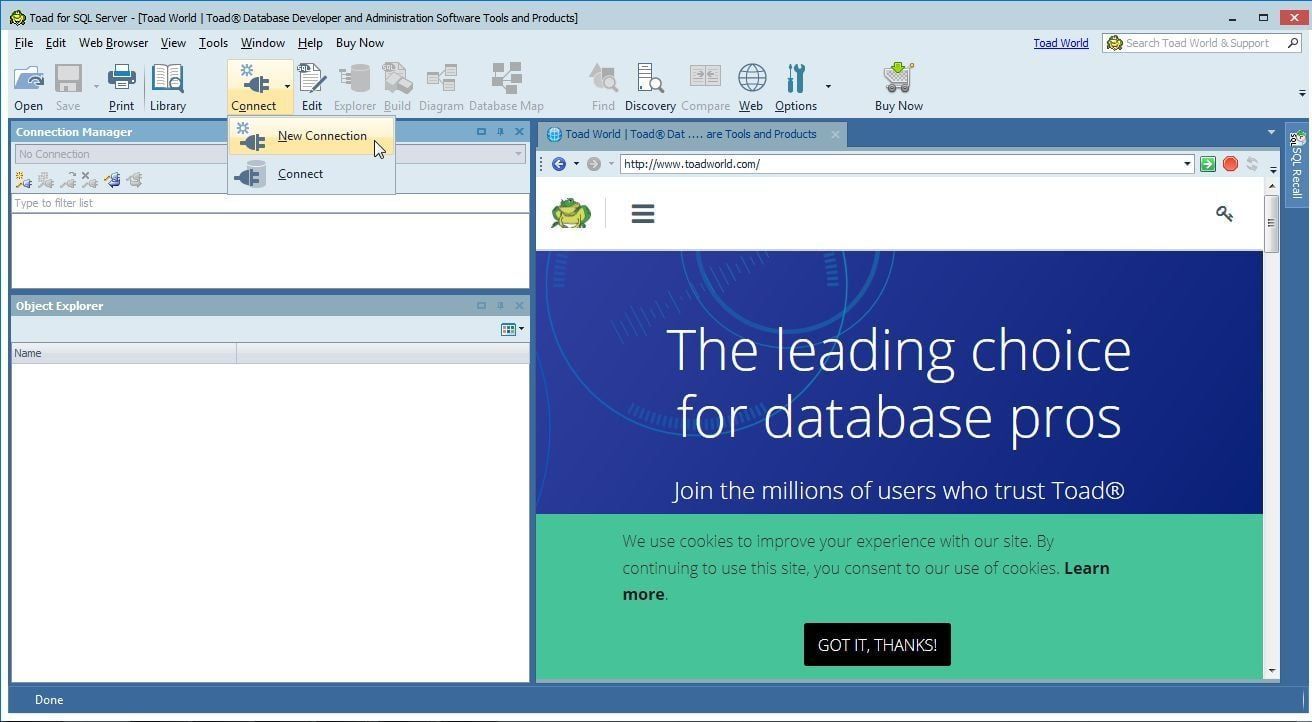Close the Toad World browser tab
The width and height of the screenshot is (1312, 722).
tap(835, 134)
